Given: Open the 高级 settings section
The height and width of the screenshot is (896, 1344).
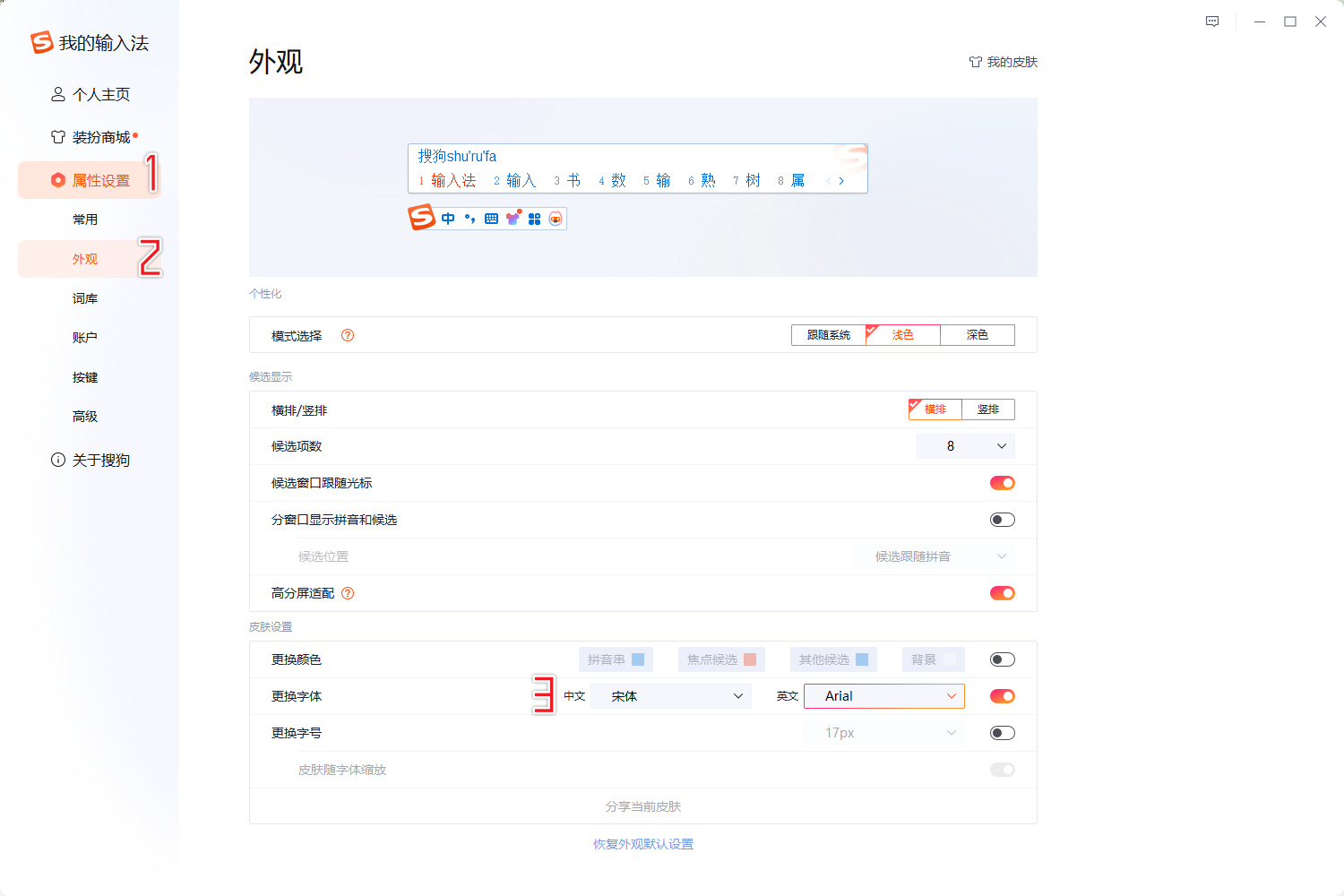Looking at the screenshot, I should [x=85, y=417].
